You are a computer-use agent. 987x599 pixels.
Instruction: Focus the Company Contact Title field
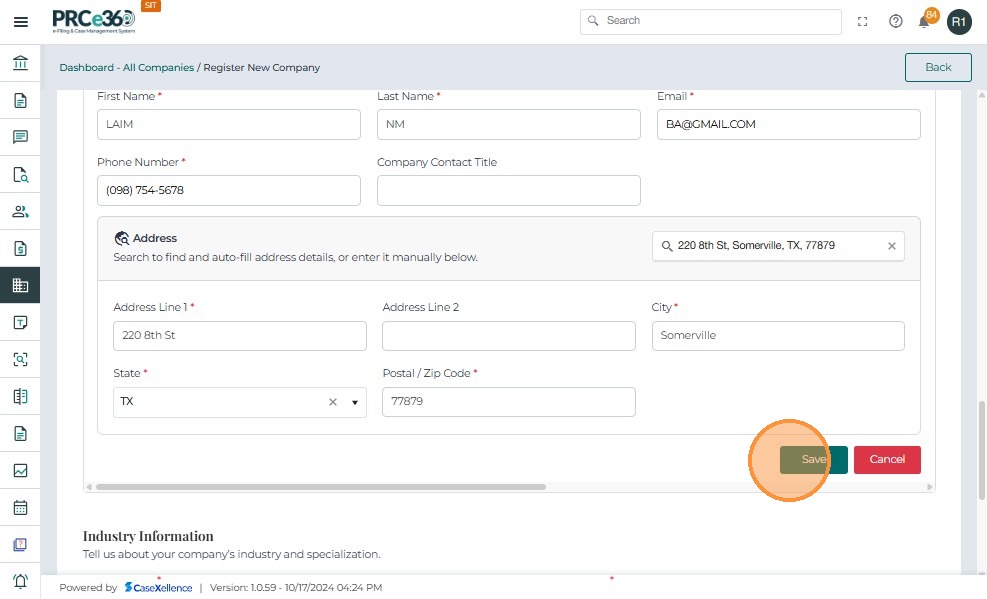(508, 190)
